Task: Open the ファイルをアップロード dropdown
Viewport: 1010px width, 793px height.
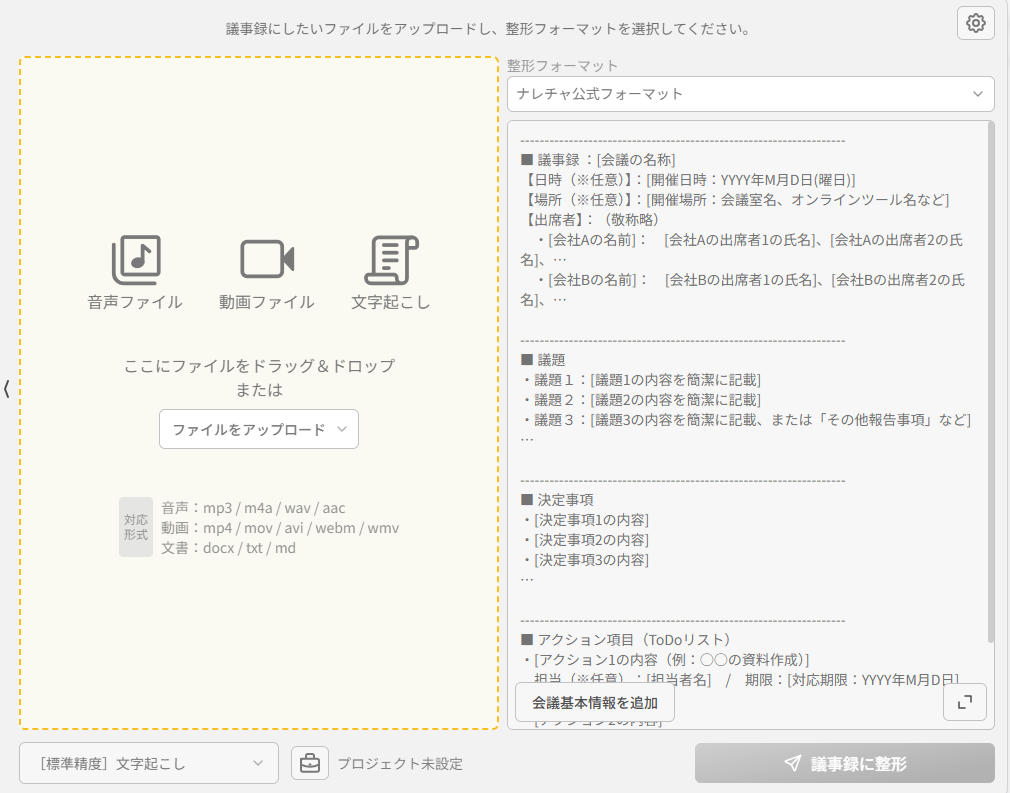Action: pos(258,429)
